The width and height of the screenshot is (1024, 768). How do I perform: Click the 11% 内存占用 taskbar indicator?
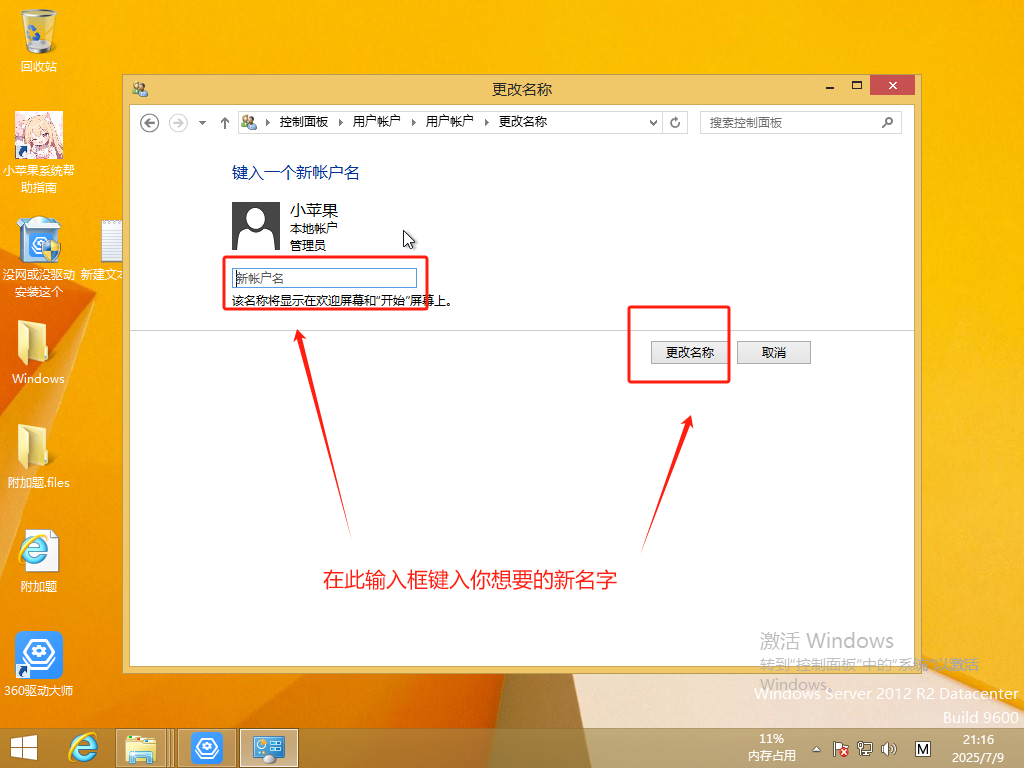click(771, 748)
